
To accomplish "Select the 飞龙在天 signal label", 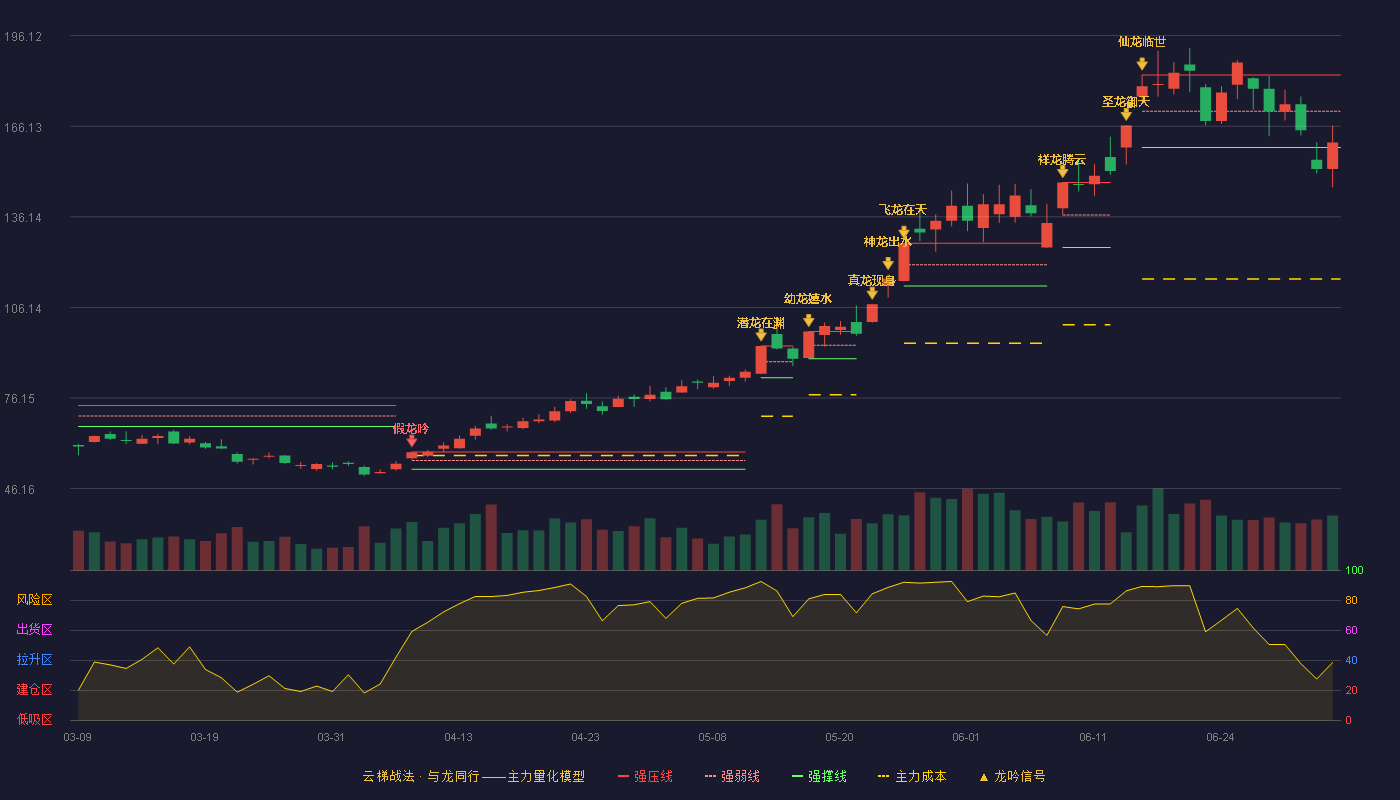I will click(903, 210).
